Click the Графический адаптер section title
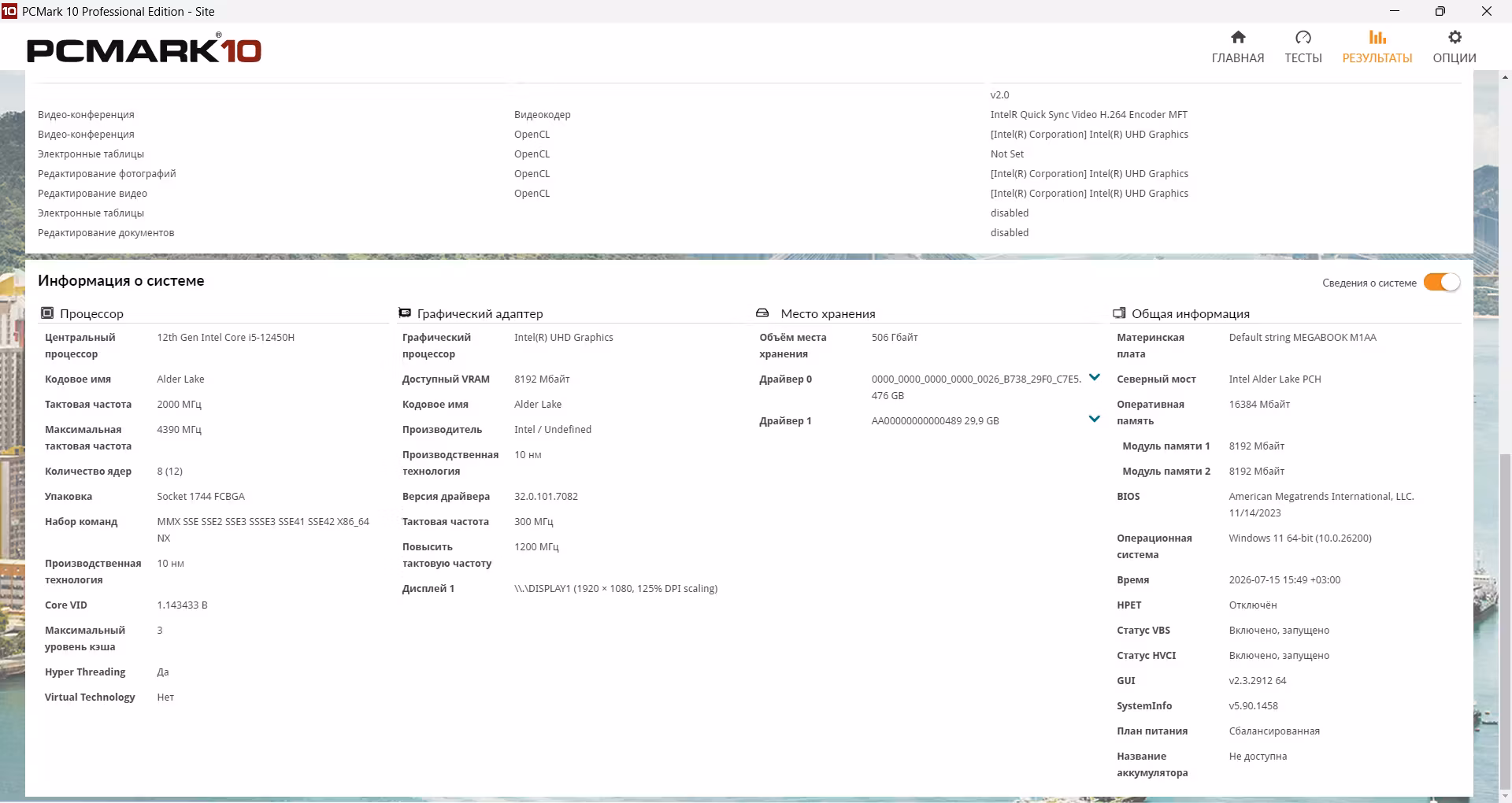The height and width of the screenshot is (803, 1512). pyautogui.click(x=480, y=314)
